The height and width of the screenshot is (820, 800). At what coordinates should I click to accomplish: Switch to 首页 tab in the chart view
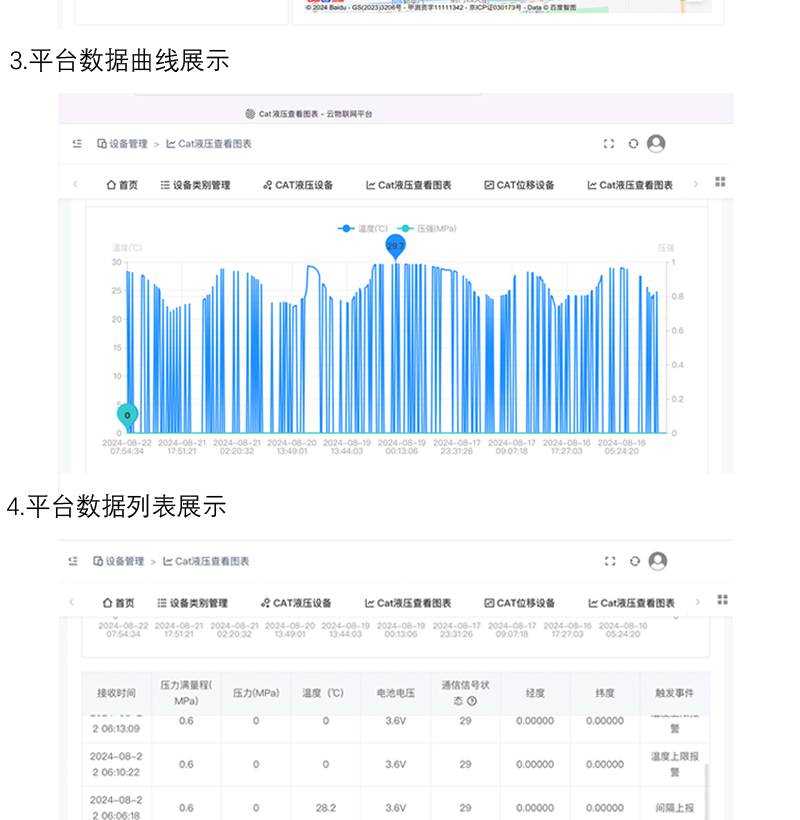point(122,185)
